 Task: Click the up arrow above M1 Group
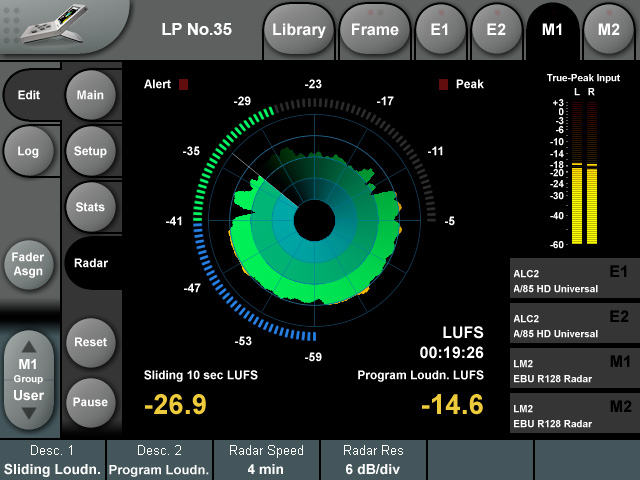point(29,347)
